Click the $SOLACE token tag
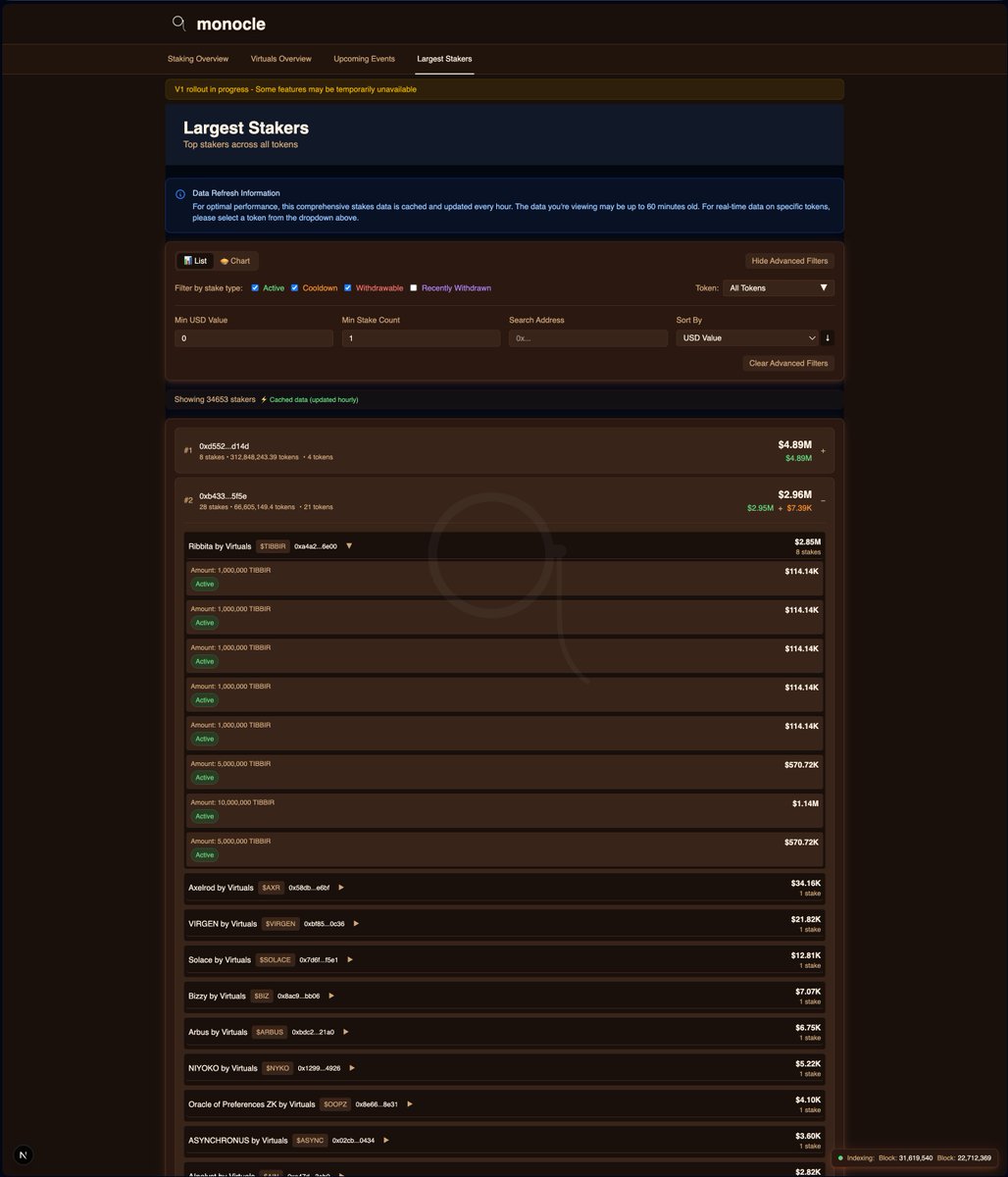Screen dimensions: 1008x1177 point(276,960)
